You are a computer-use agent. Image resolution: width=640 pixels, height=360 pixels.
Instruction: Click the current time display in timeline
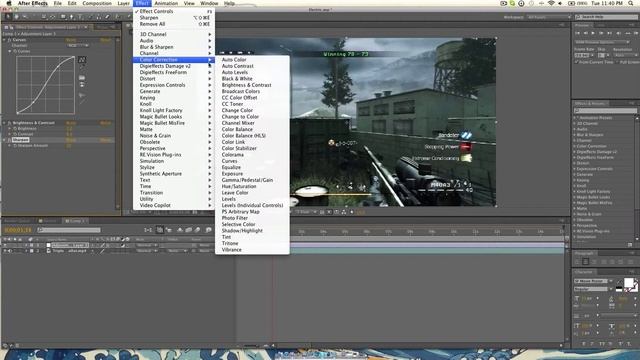18,230
